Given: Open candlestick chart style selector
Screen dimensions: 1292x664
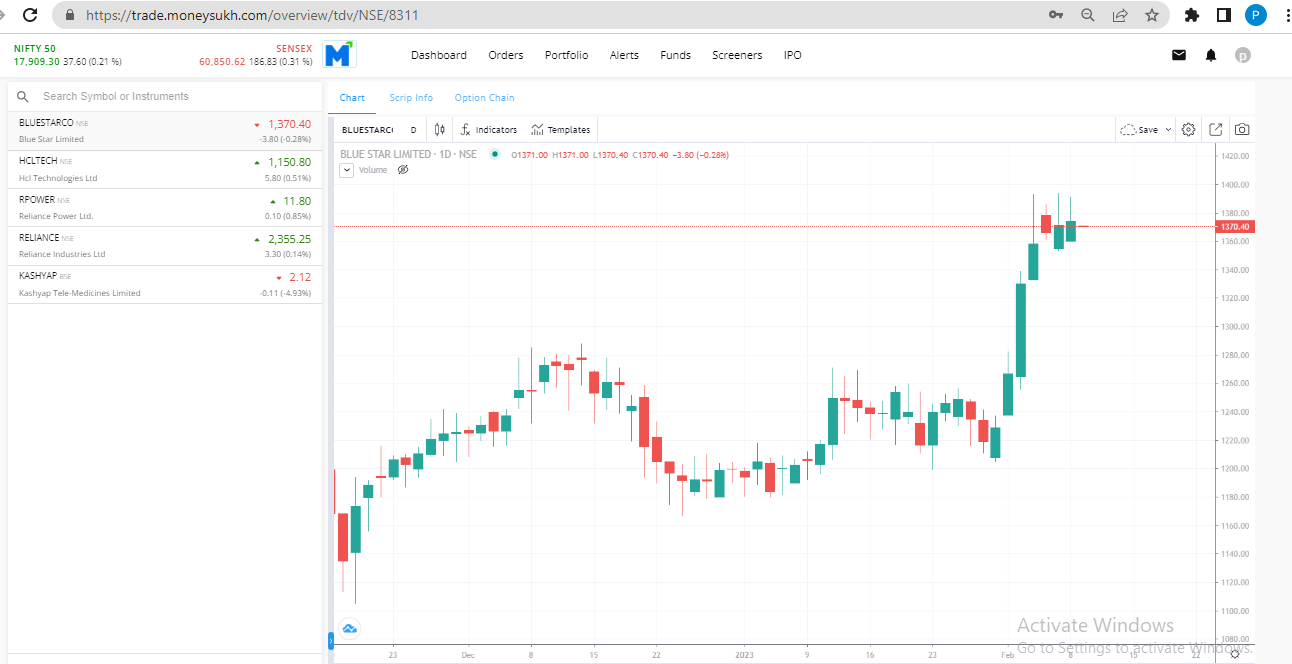Looking at the screenshot, I should [439, 129].
